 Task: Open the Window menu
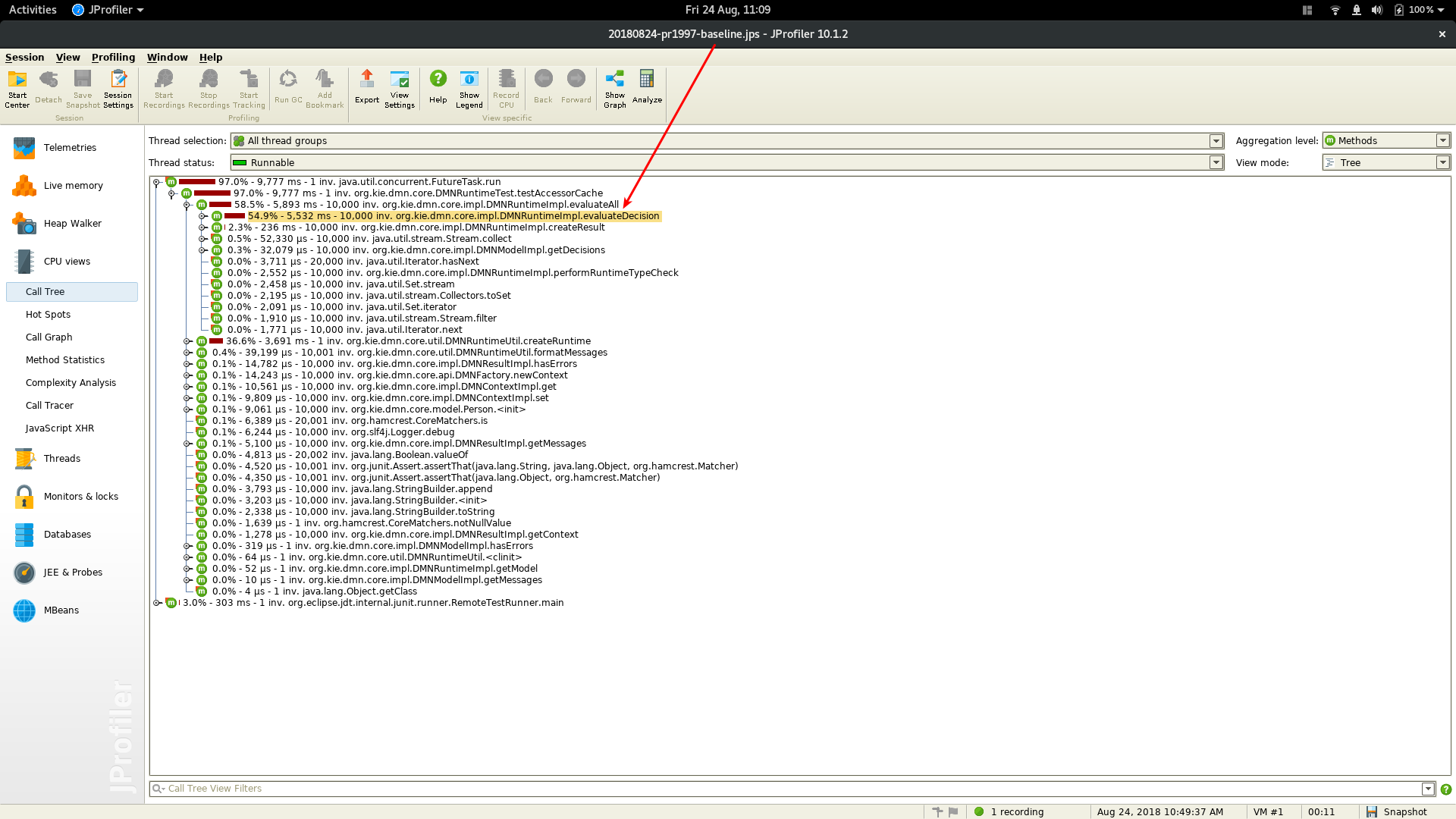coord(167,58)
